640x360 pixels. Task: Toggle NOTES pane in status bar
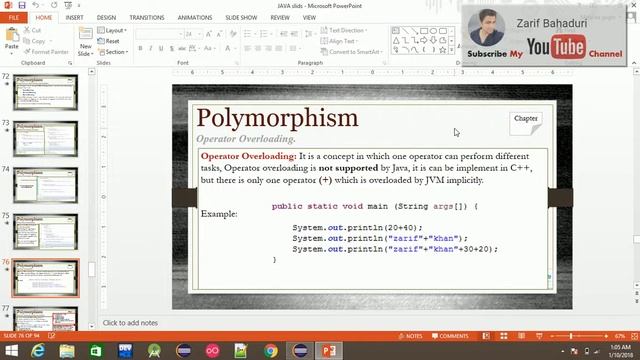click(x=410, y=336)
